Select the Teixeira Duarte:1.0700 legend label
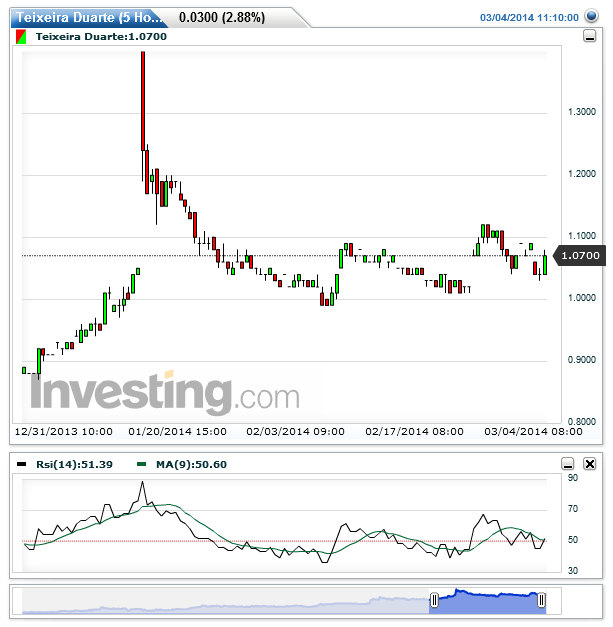The width and height of the screenshot is (613, 627). (x=101, y=37)
